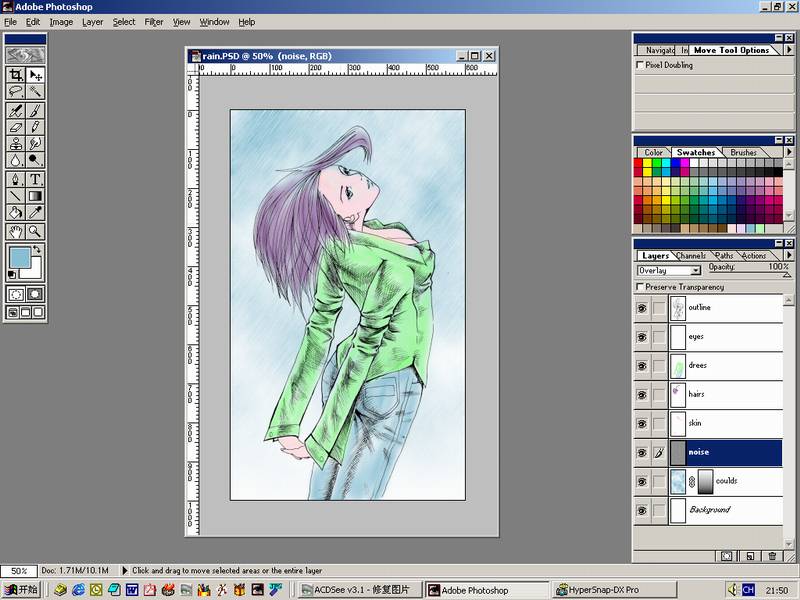Select the Magic Wand tool
The width and height of the screenshot is (800, 600).
[x=35, y=92]
